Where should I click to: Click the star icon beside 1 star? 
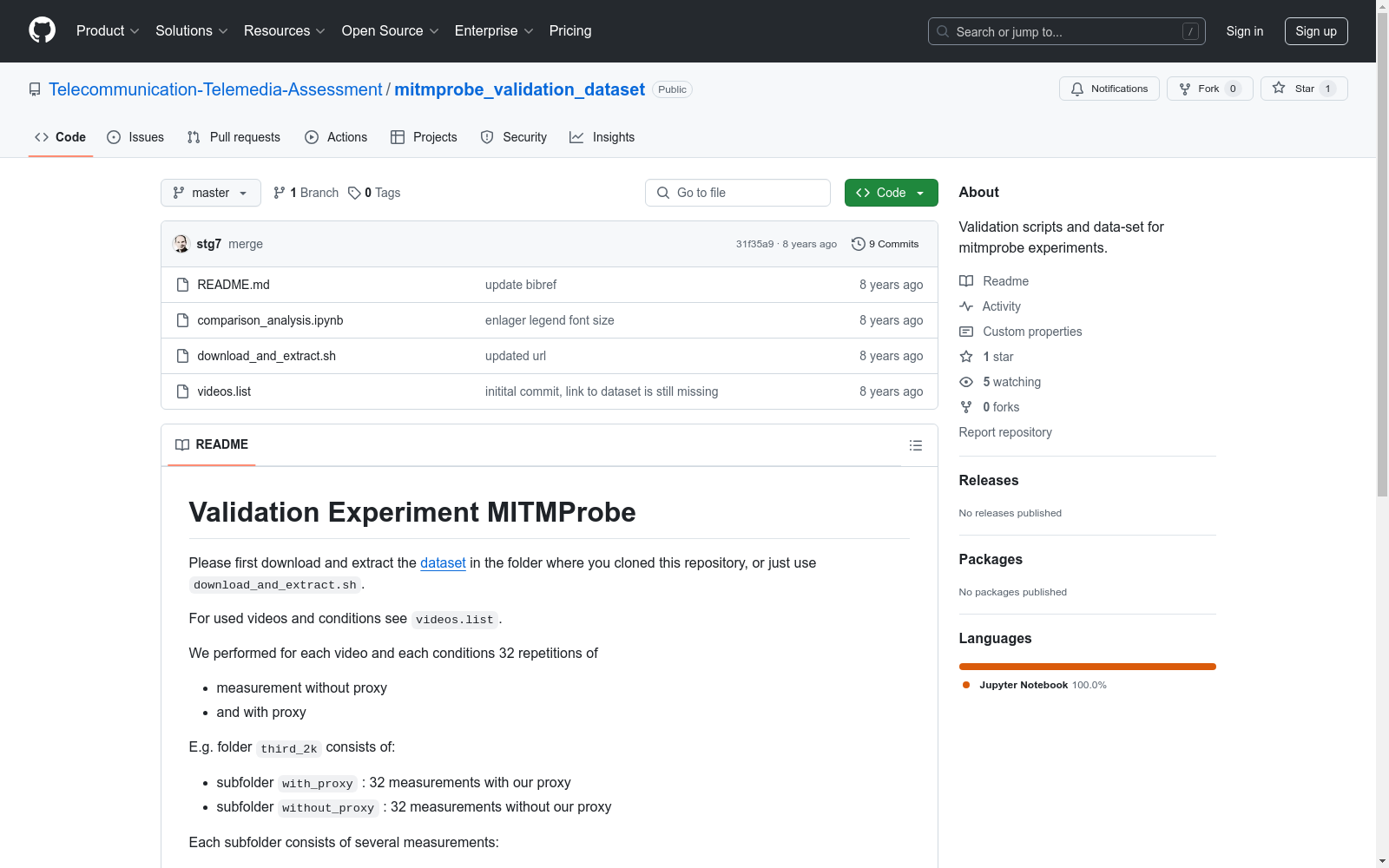coord(966,357)
